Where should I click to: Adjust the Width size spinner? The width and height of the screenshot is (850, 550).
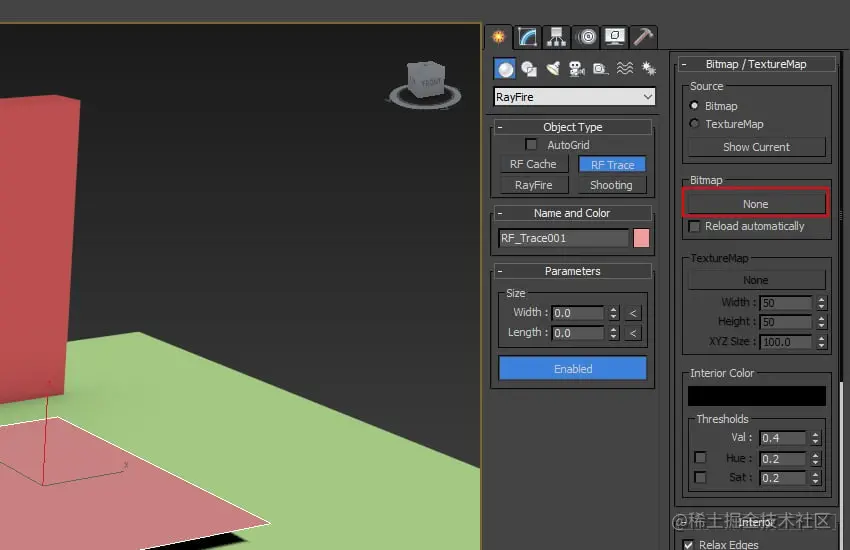pyautogui.click(x=614, y=313)
